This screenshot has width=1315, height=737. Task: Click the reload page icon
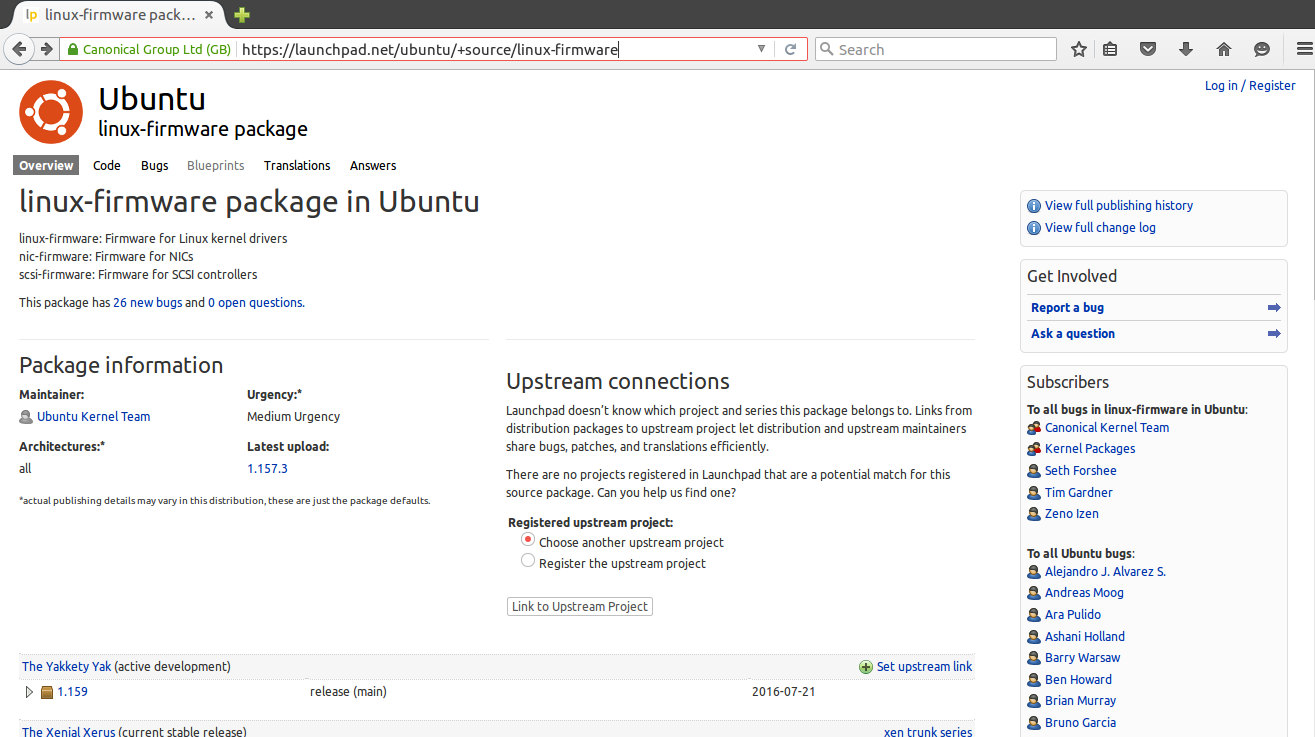point(790,49)
